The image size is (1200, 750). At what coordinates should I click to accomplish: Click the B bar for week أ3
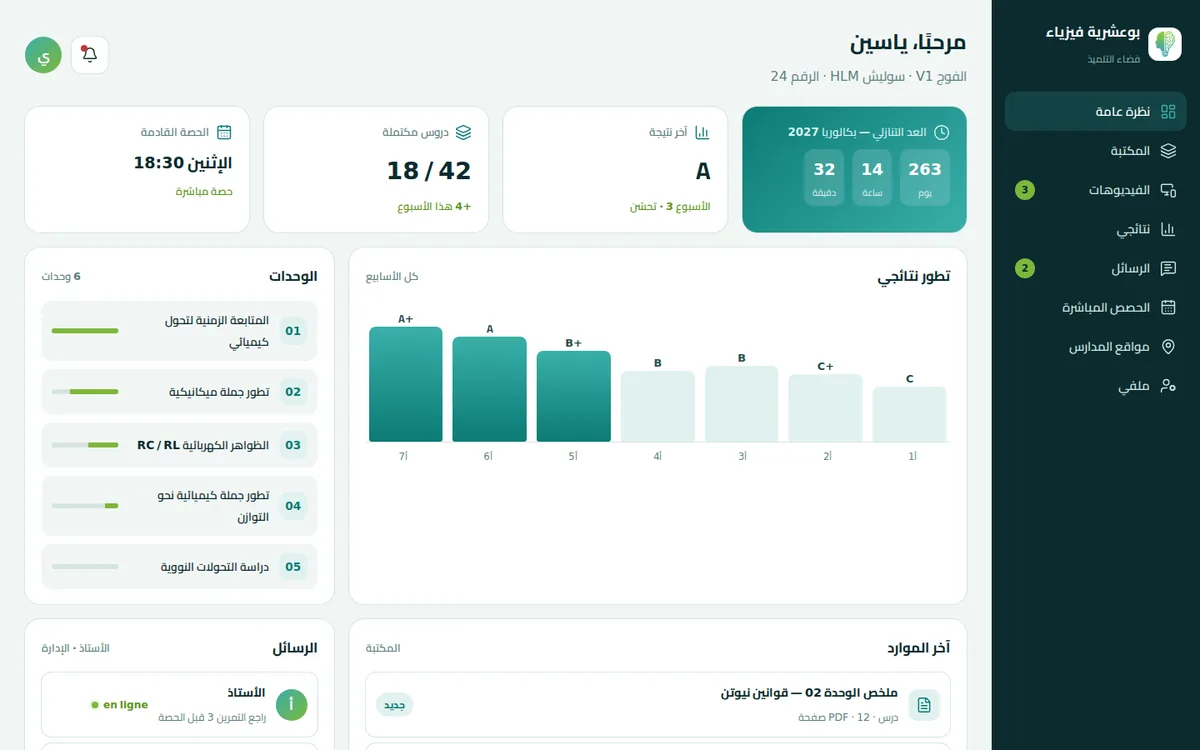click(741, 404)
